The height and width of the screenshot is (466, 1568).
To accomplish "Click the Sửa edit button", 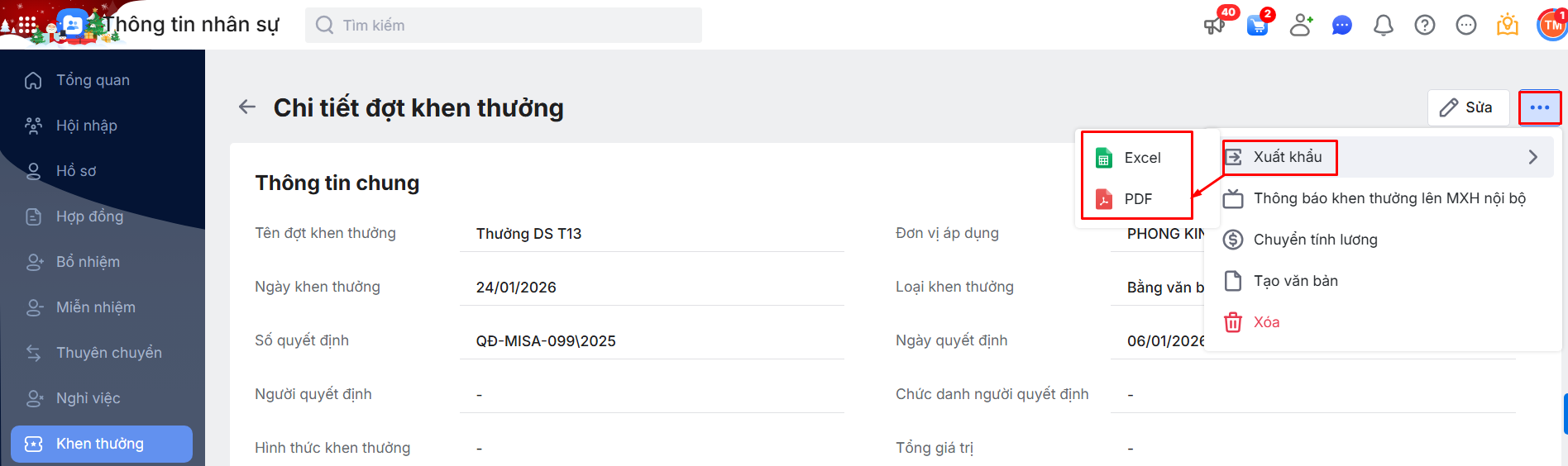I will tap(1468, 107).
